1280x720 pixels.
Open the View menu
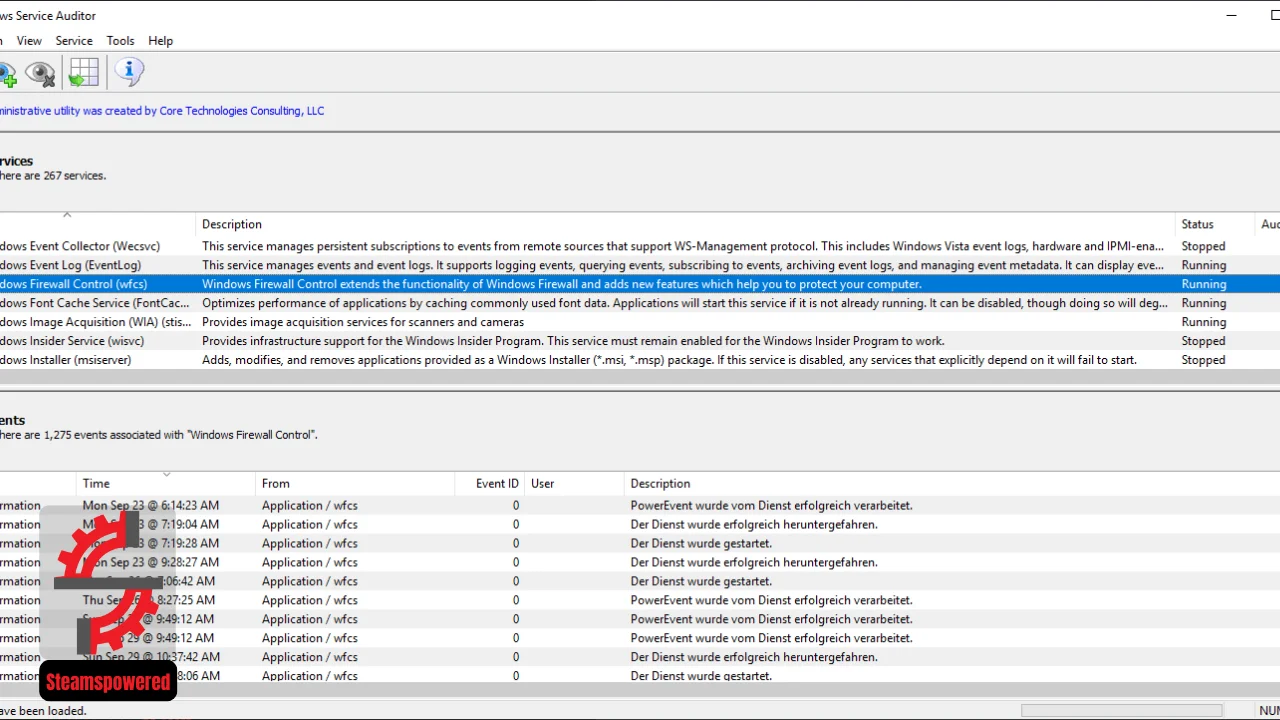29,41
